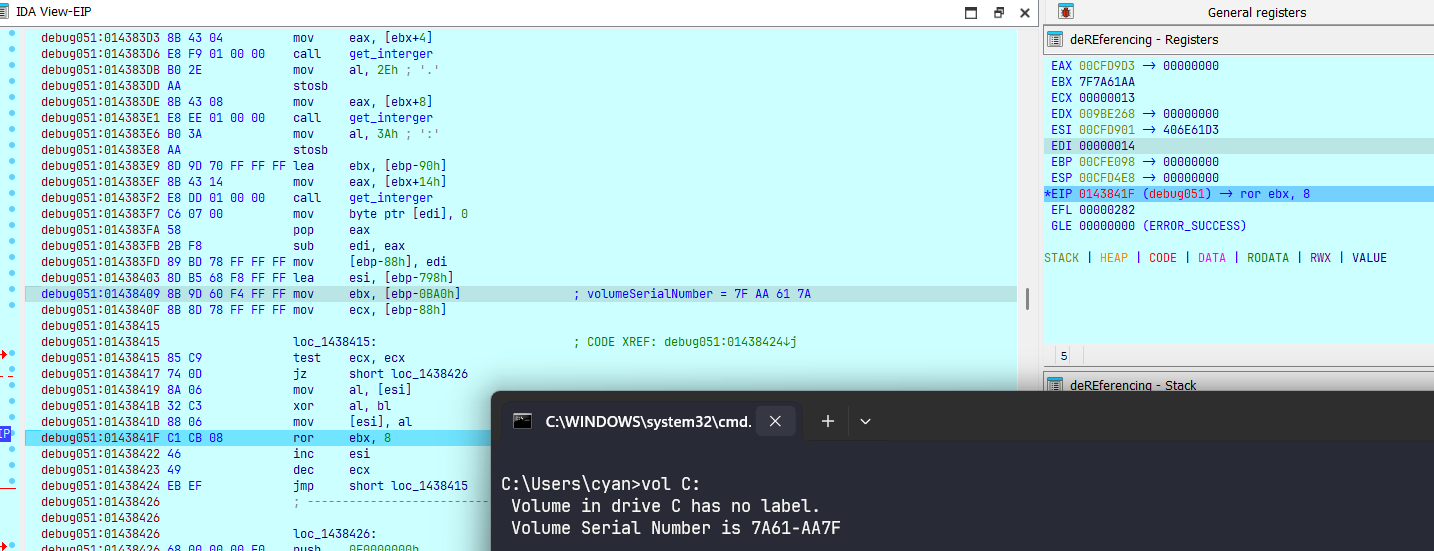Screen dimensions: 1434x551
Task: Maximize the IDA View-EIP panel
Action: 970,12
